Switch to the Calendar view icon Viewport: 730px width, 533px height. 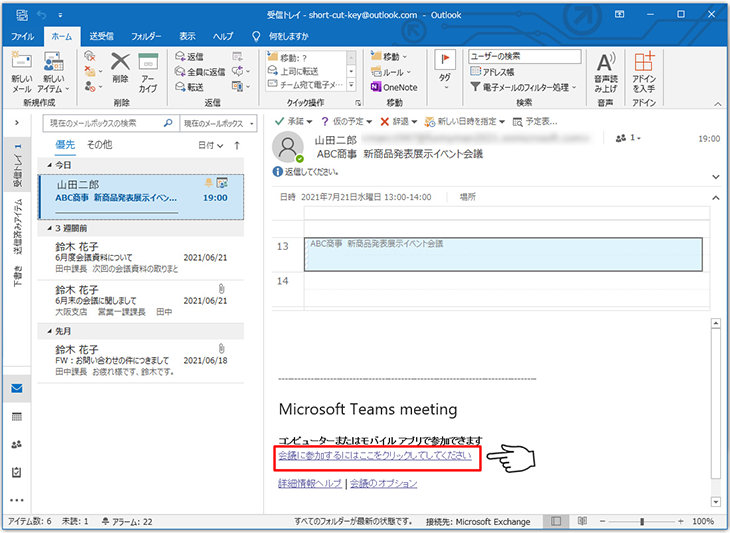[x=17, y=417]
